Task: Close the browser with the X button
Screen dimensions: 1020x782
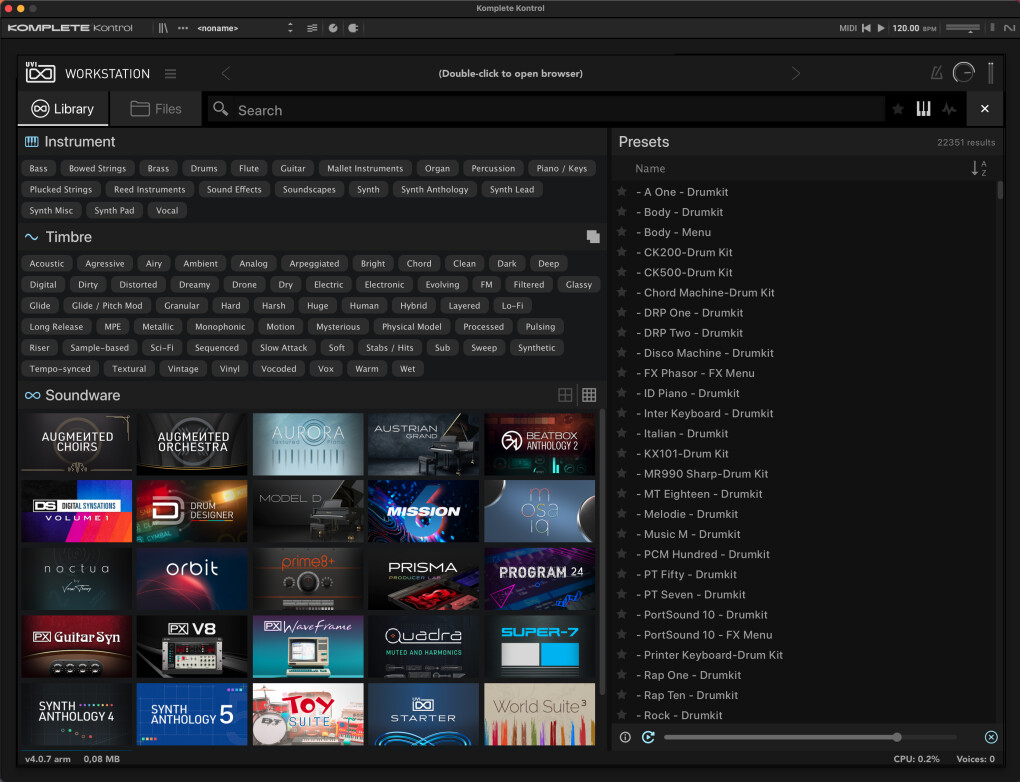Action: pos(984,109)
